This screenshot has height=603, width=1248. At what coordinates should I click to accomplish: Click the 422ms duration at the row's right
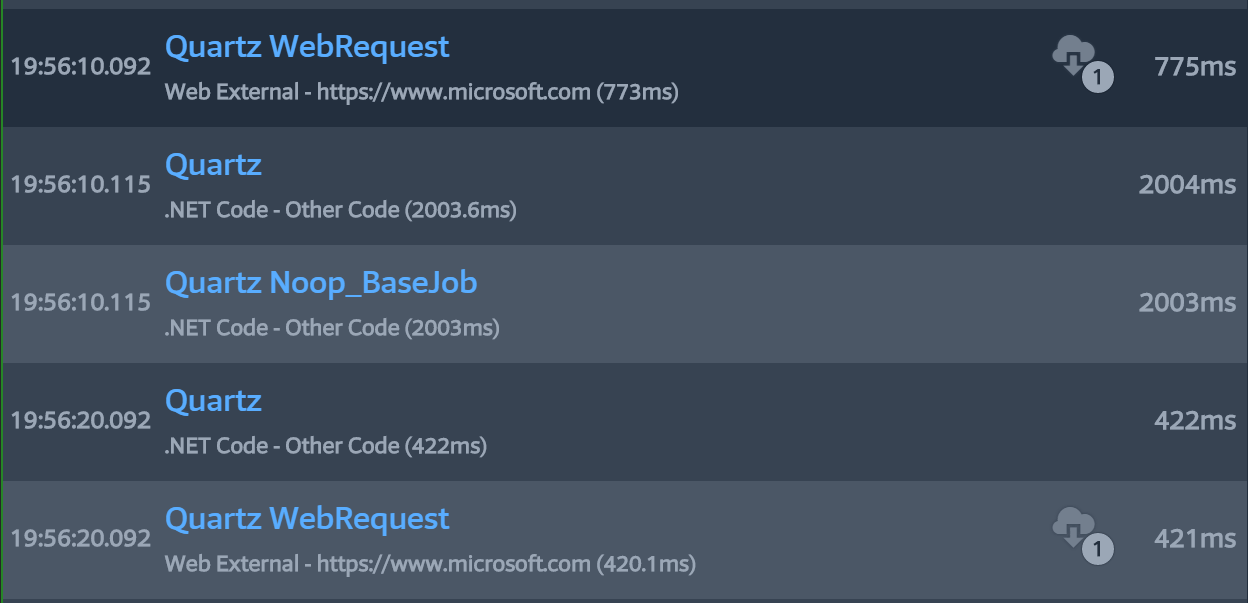pos(1195,421)
